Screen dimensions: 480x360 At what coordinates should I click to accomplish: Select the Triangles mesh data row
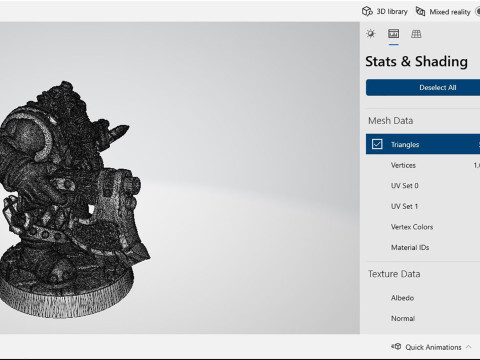(423, 144)
